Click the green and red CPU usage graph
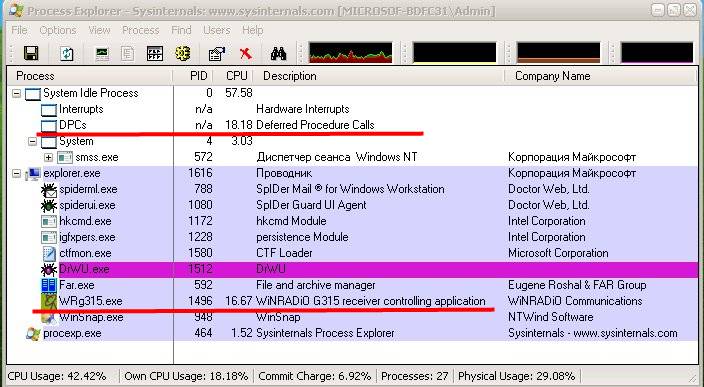Viewport: 704px width, 387px height. pyautogui.click(x=350, y=53)
